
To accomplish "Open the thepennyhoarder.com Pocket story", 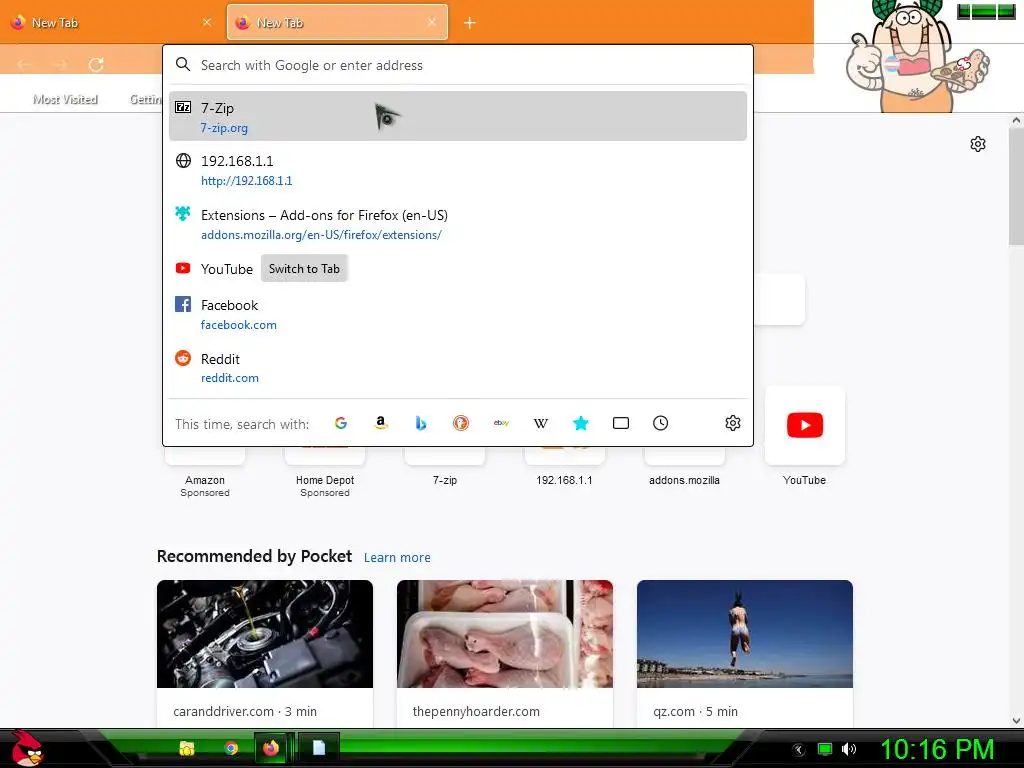I will click(x=505, y=653).
